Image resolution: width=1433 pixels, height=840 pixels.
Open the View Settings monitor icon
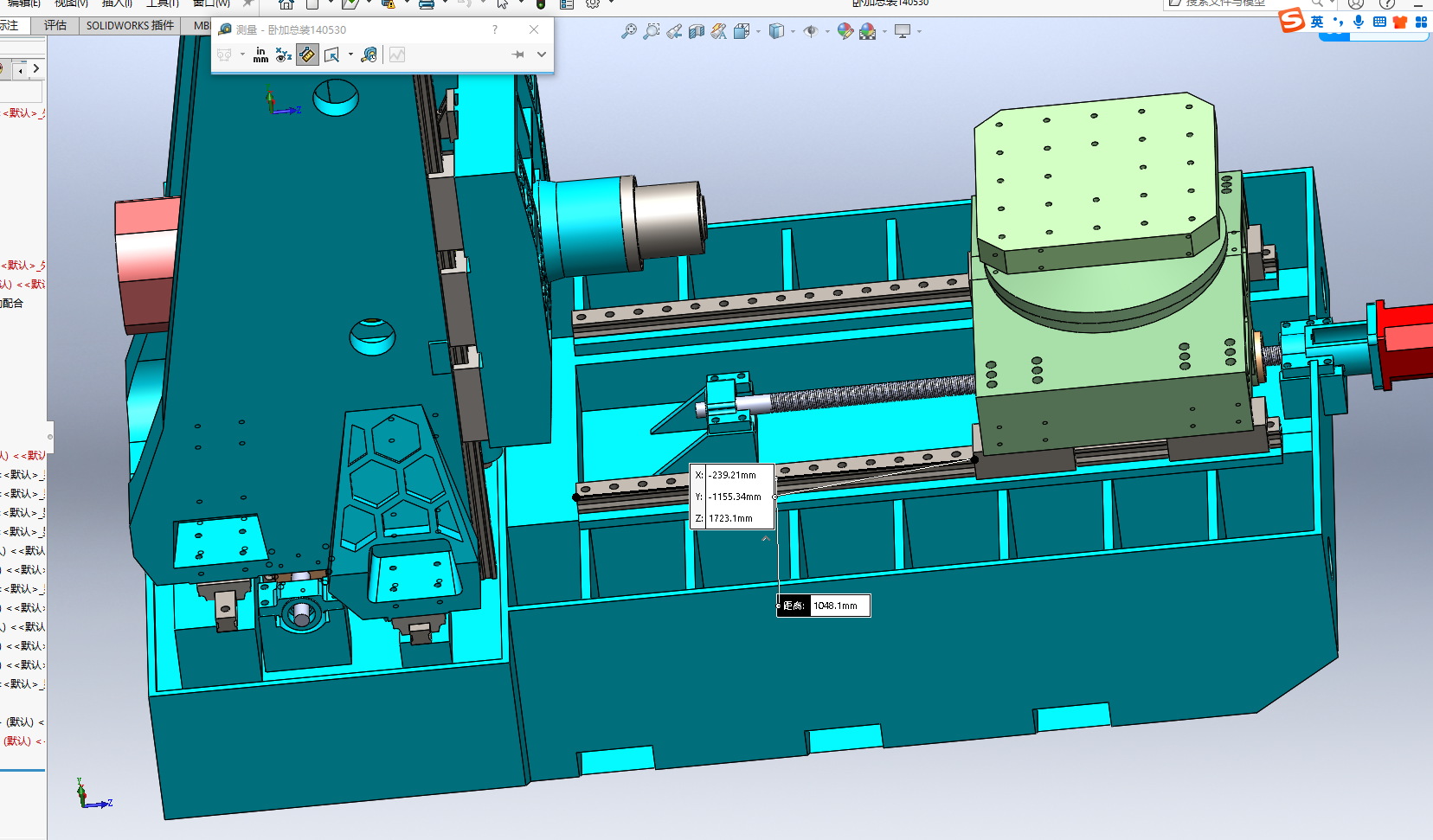point(903,31)
